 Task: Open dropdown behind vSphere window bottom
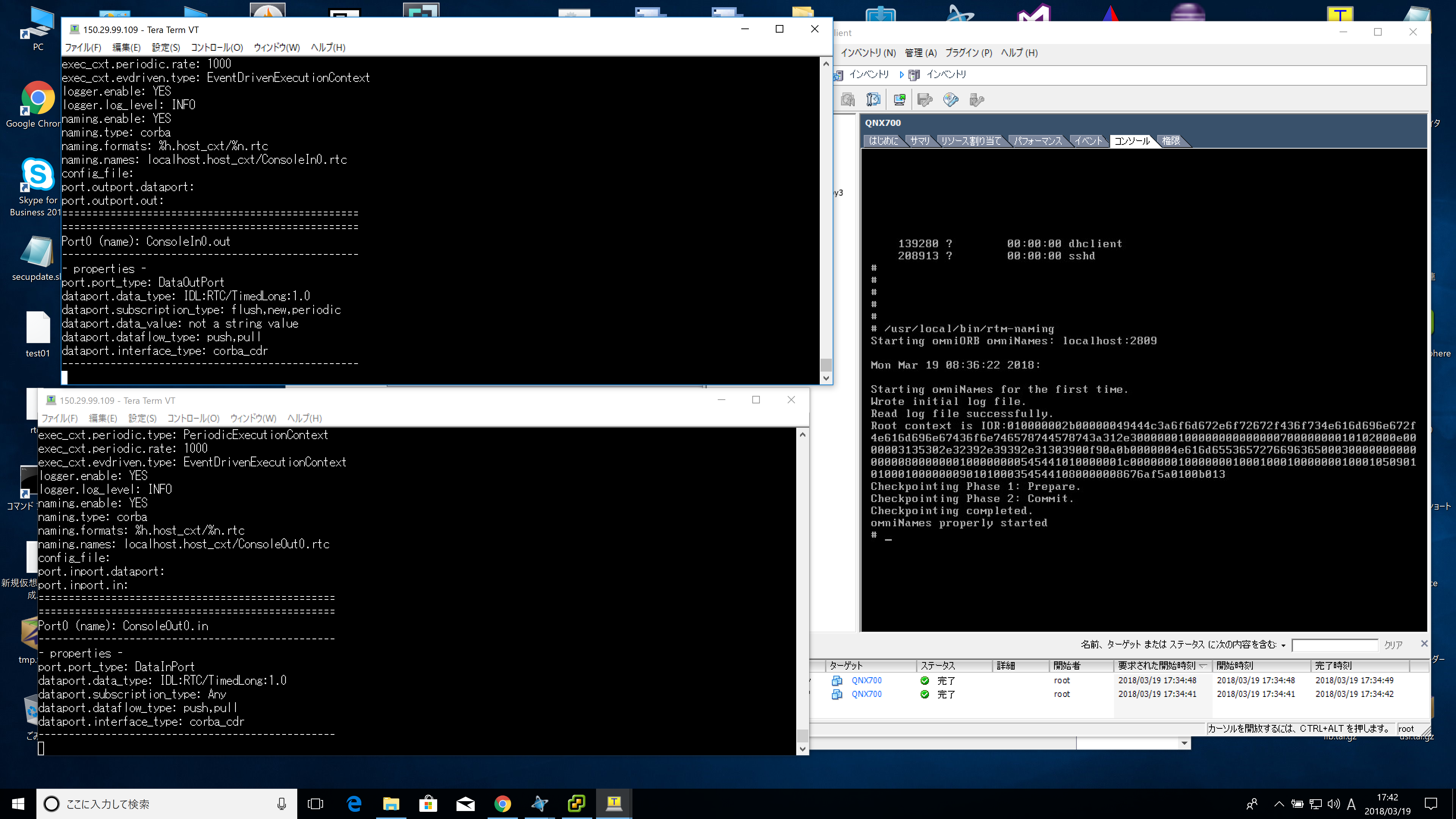pos(1185,743)
